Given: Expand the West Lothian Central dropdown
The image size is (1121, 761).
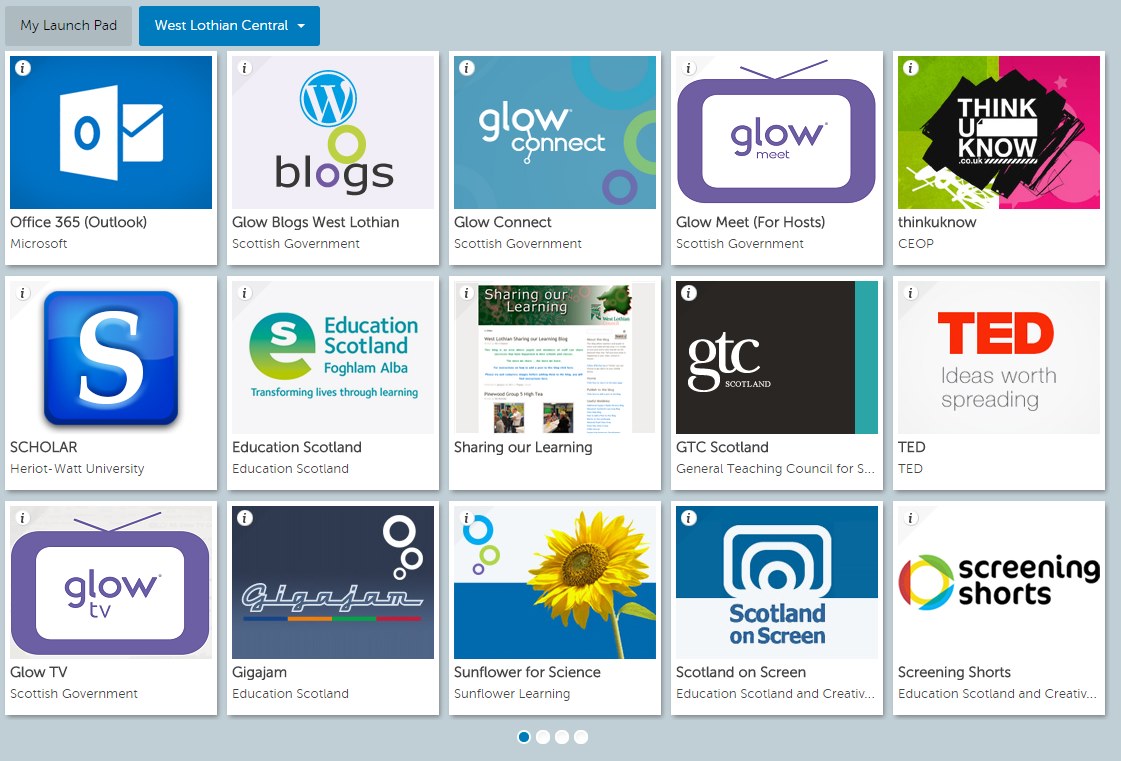Looking at the screenshot, I should click(x=229, y=26).
